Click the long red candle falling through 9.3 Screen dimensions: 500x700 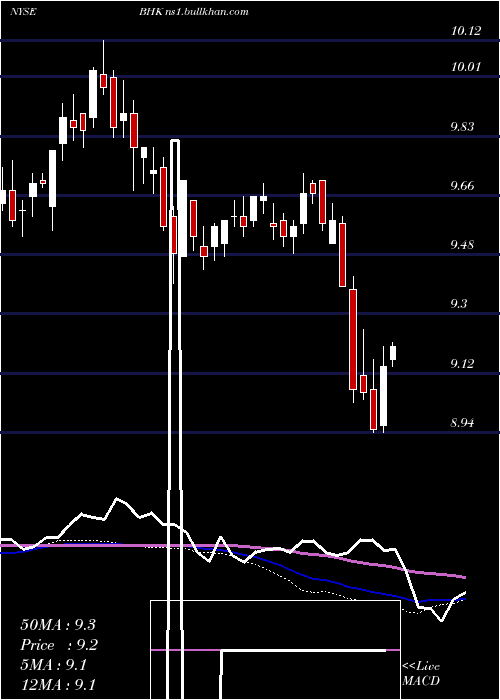(353, 339)
